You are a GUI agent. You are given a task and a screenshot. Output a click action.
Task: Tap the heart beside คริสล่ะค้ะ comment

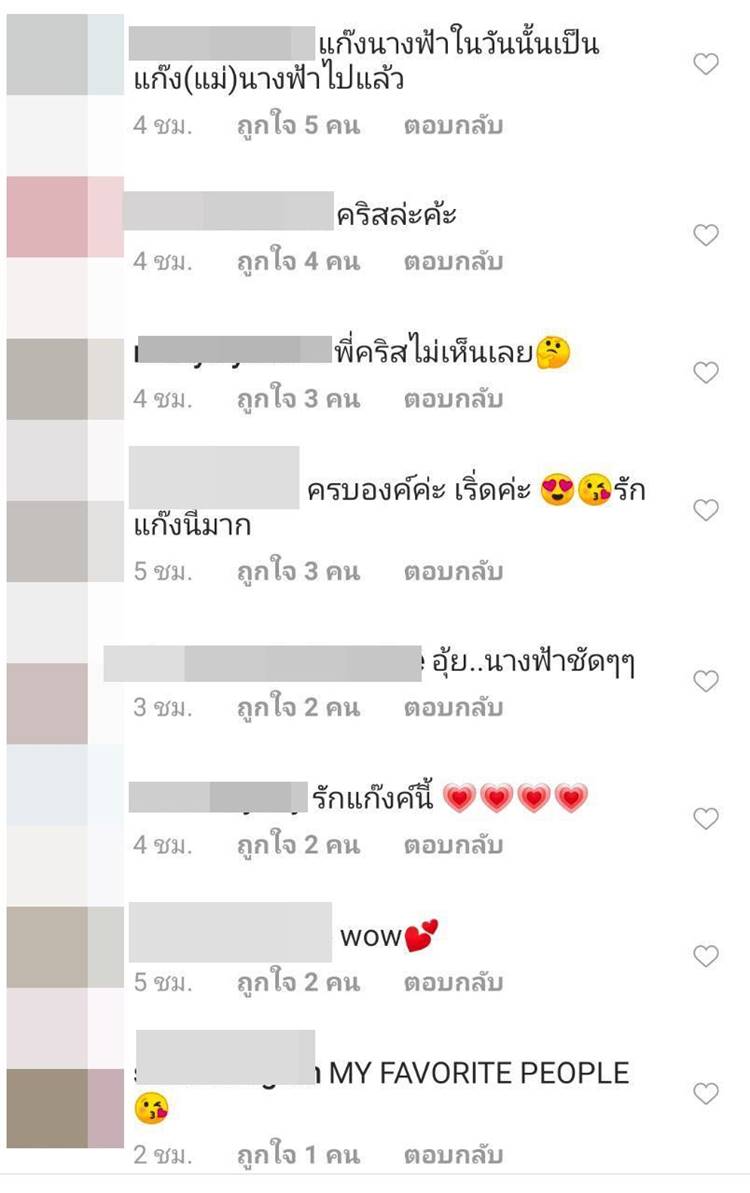(x=706, y=235)
